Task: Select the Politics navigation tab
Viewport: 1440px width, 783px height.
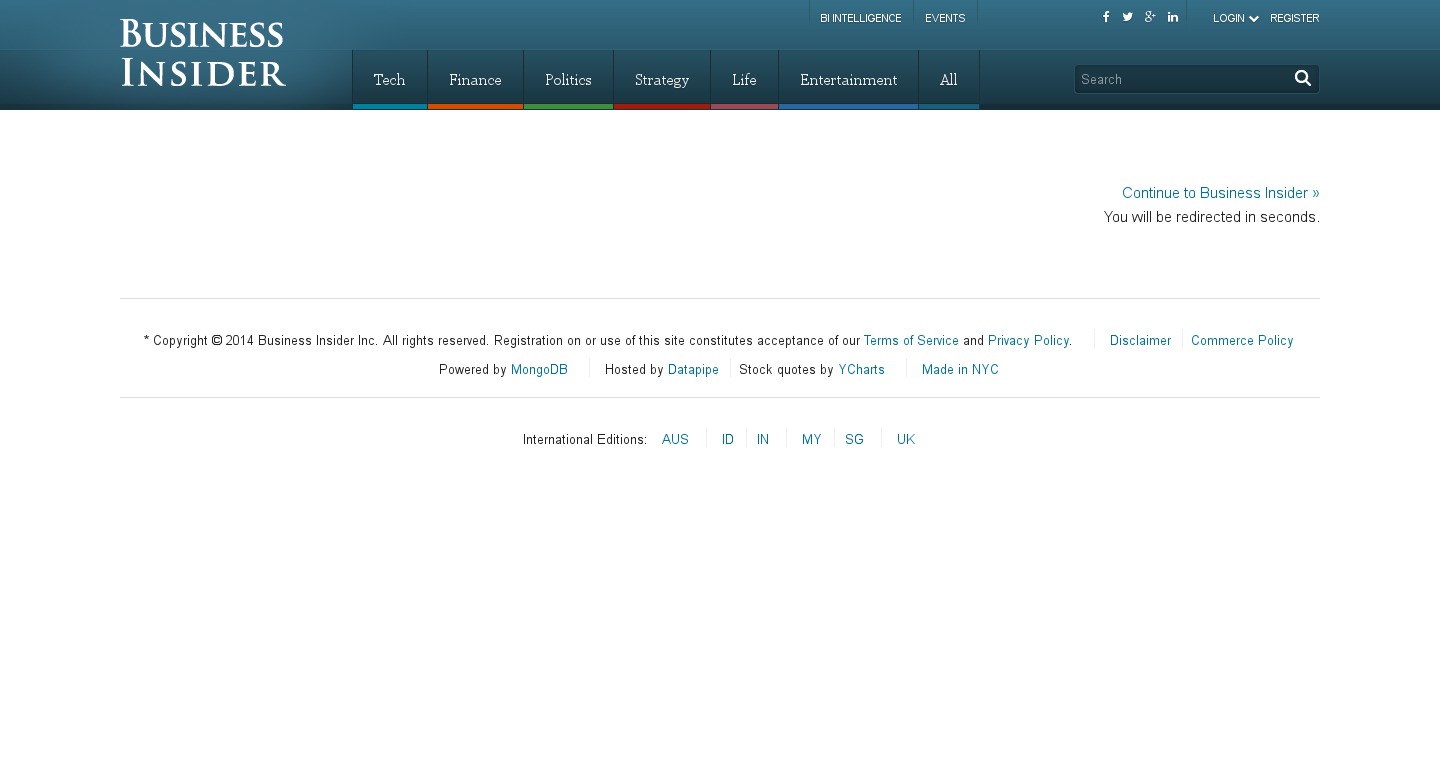Action: coord(568,80)
